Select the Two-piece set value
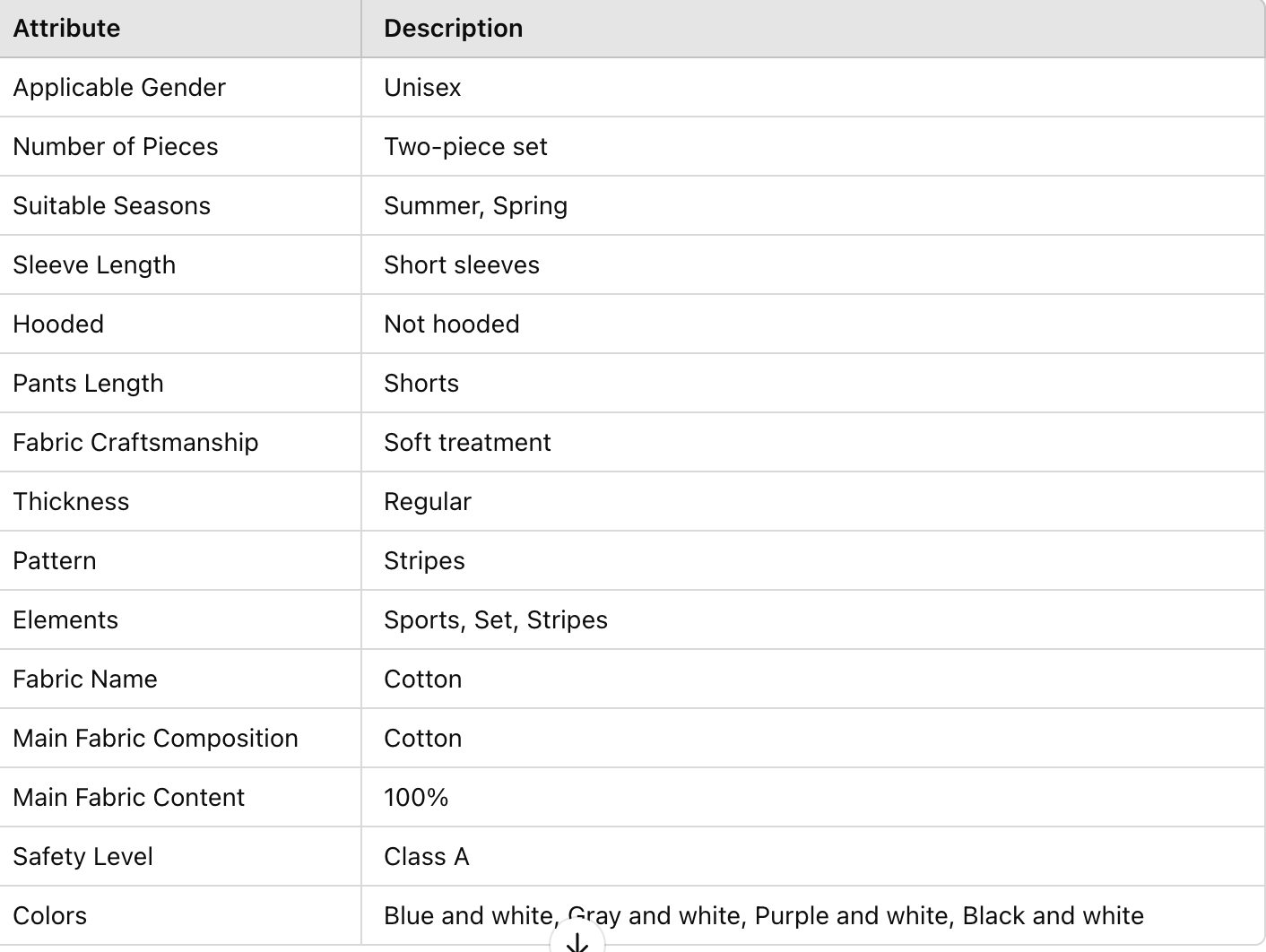The image size is (1266, 952). coord(465,147)
